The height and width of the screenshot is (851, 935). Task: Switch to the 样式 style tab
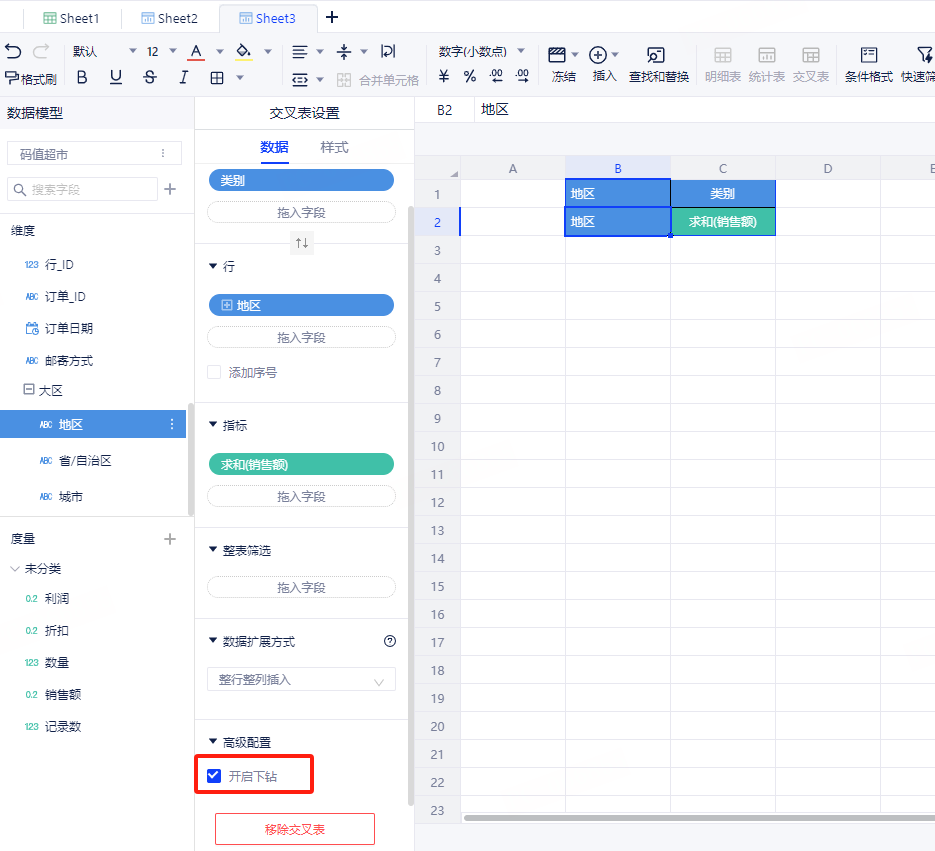click(334, 147)
